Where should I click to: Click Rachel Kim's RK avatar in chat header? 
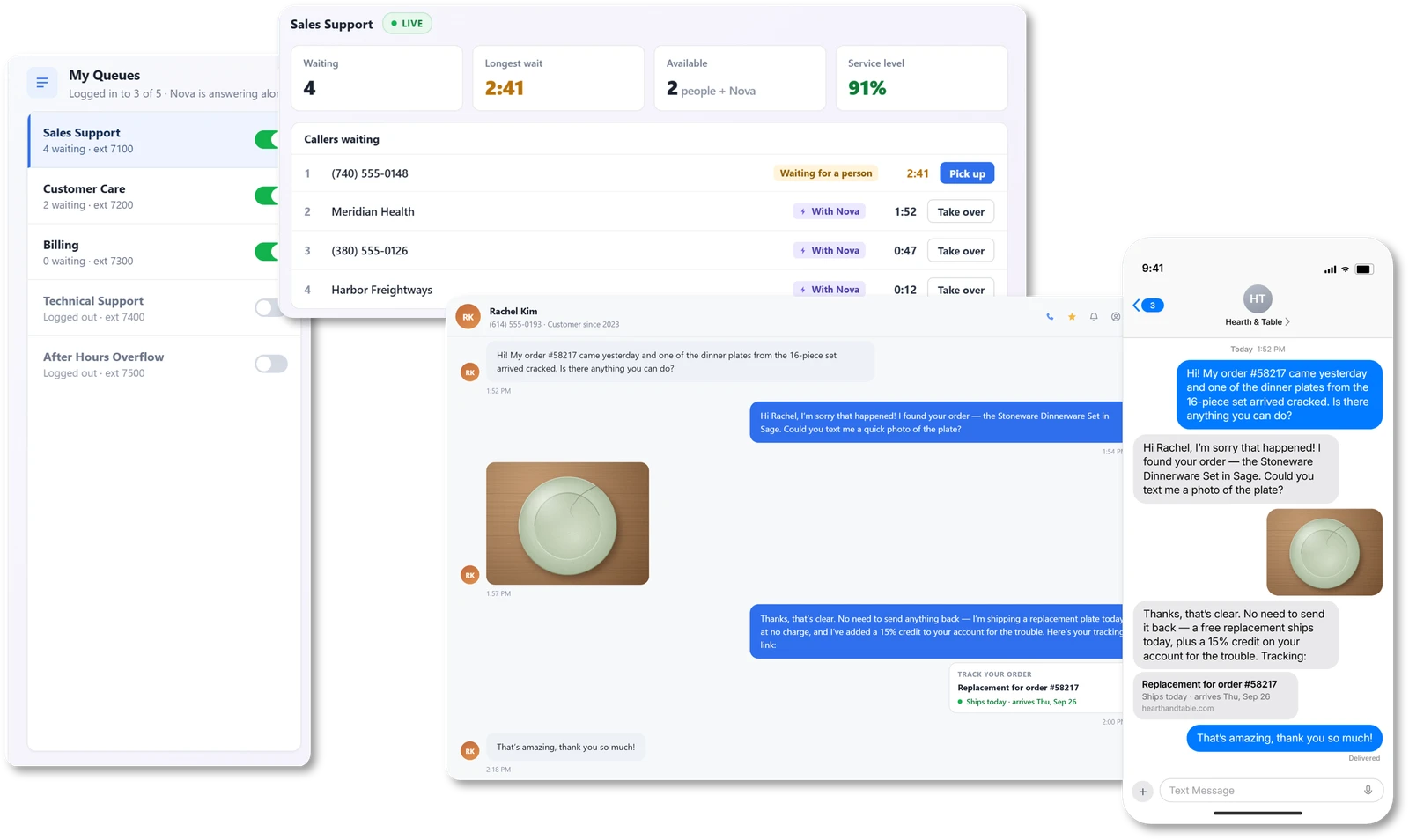click(x=468, y=317)
